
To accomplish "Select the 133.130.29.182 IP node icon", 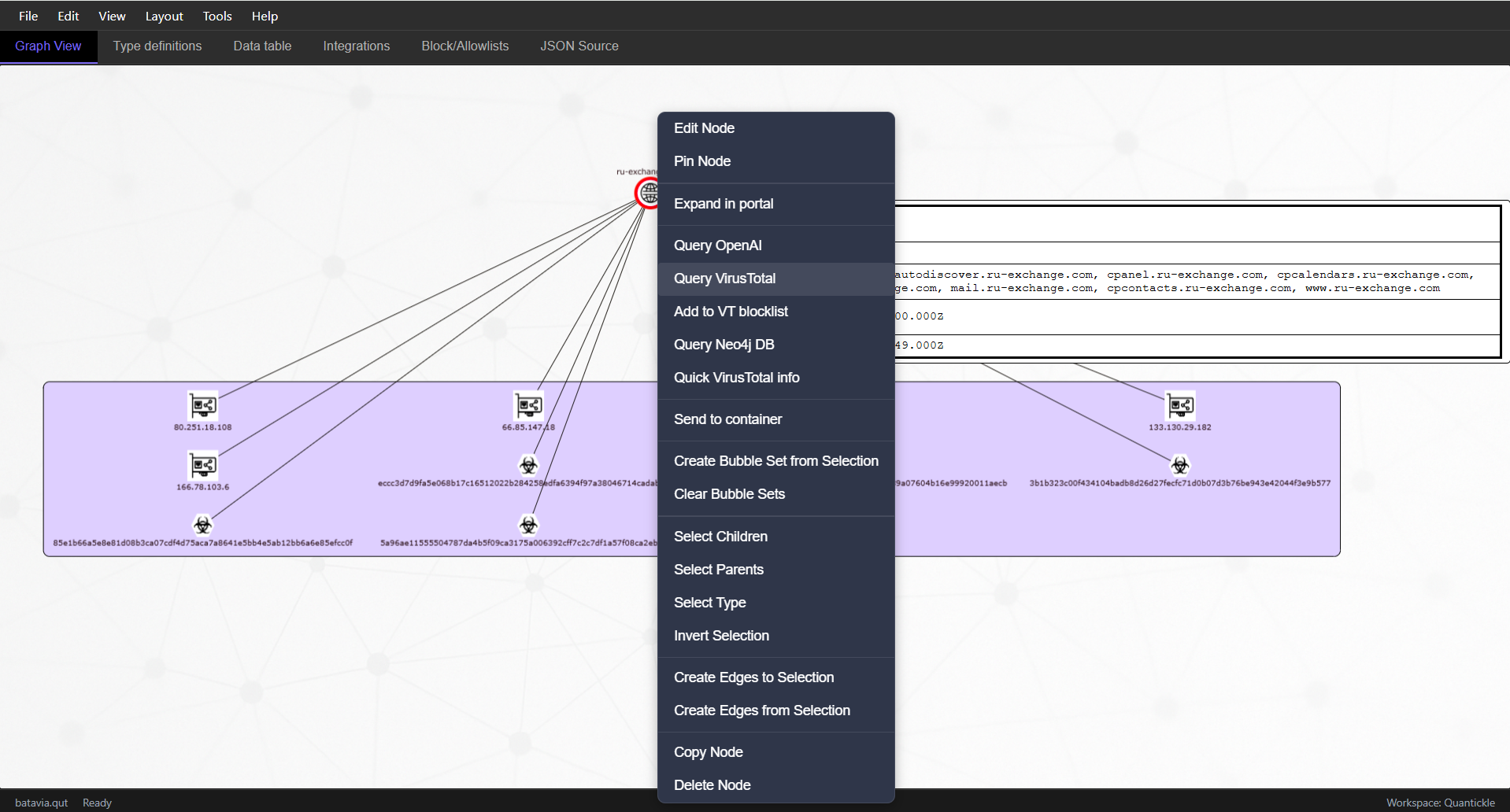I will click(x=1180, y=406).
